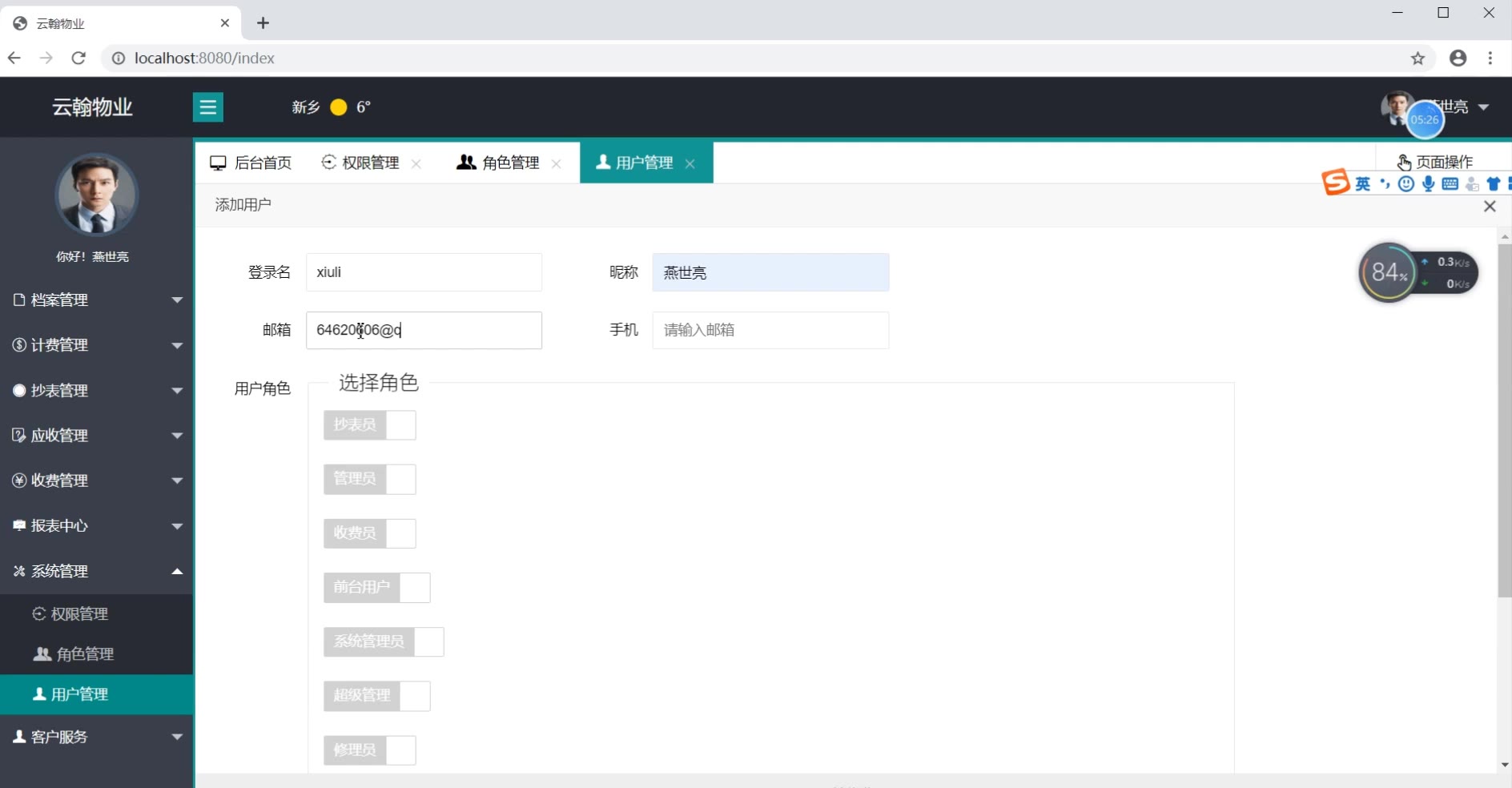Click the 云翰物业 logo title
This screenshot has width=1512, height=788.
pos(92,107)
